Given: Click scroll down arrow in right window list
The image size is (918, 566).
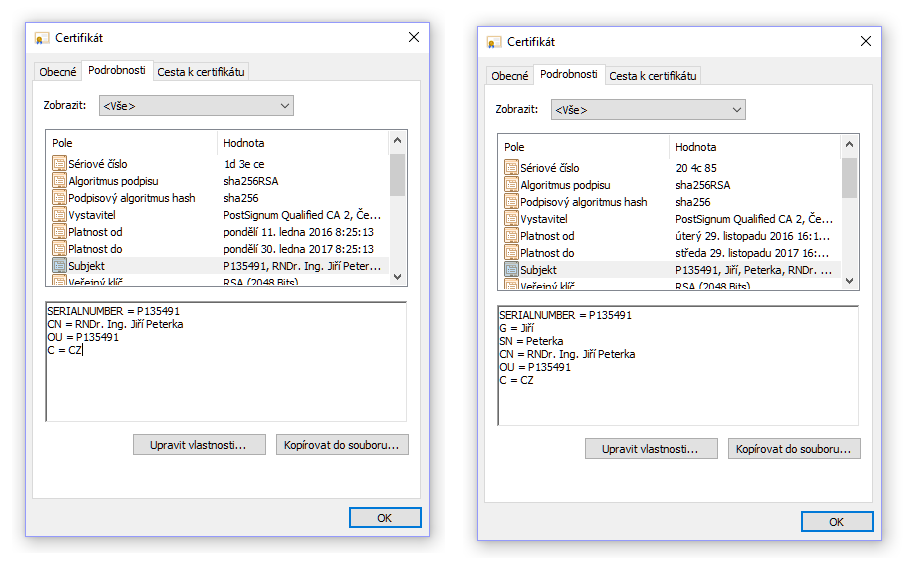Looking at the screenshot, I should tap(850, 281).
